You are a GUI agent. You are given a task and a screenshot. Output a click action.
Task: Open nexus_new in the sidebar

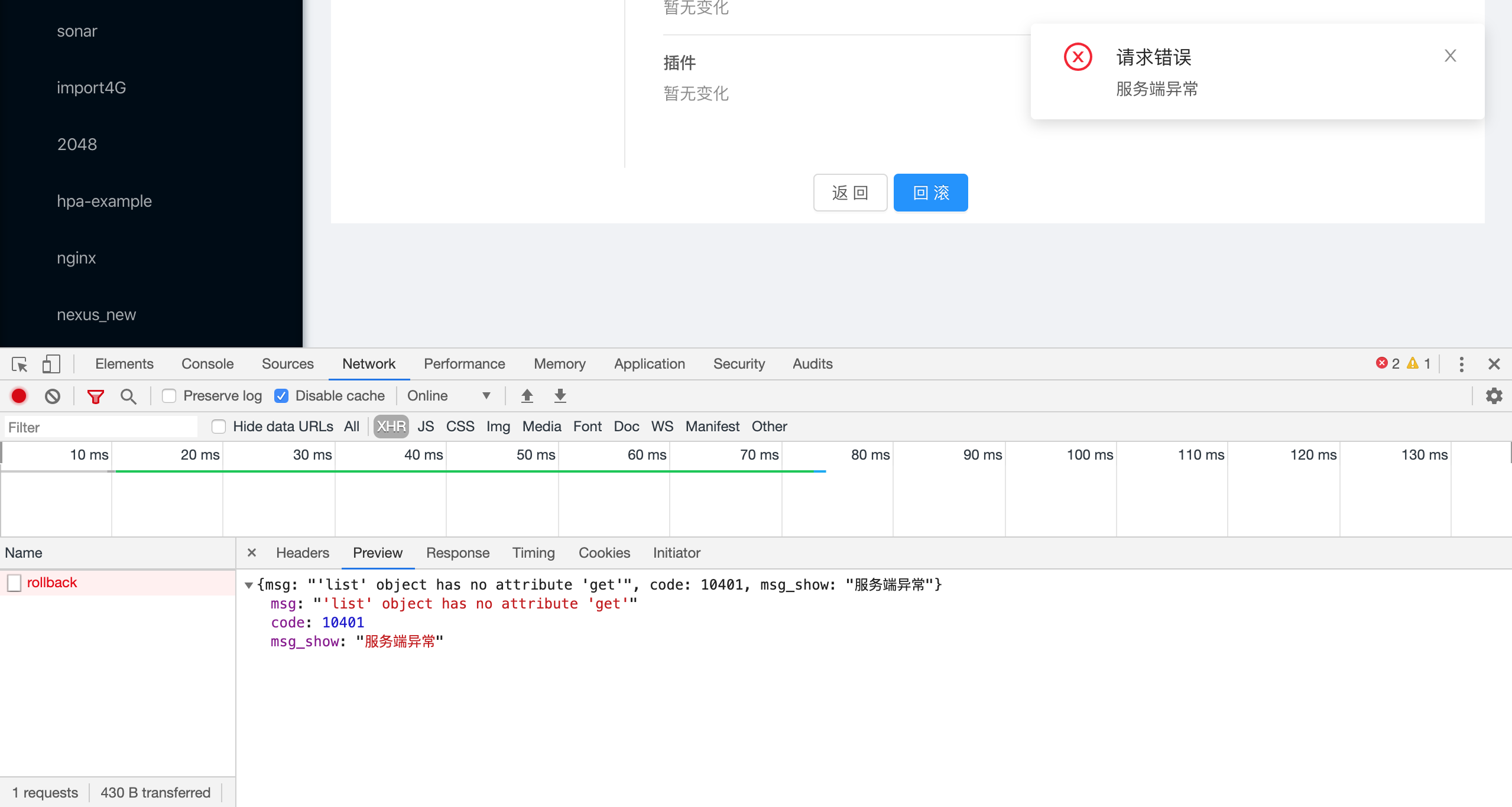tap(96, 315)
